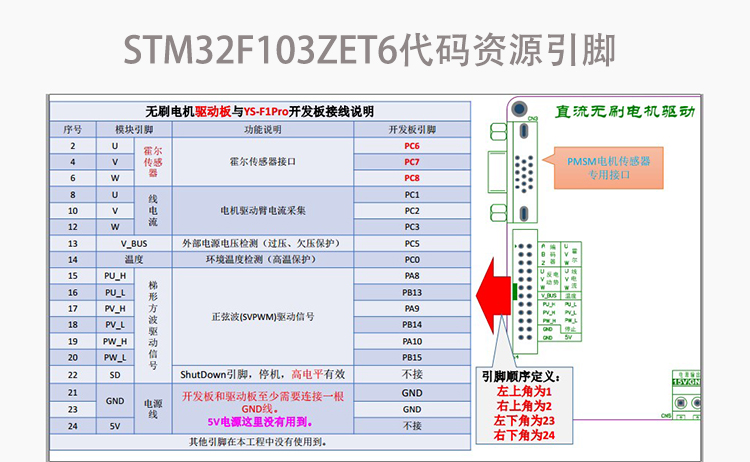Image resolution: width=750 pixels, height=462 pixels.
Task: Click the red PC6 pin cell
Action: [x=411, y=145]
